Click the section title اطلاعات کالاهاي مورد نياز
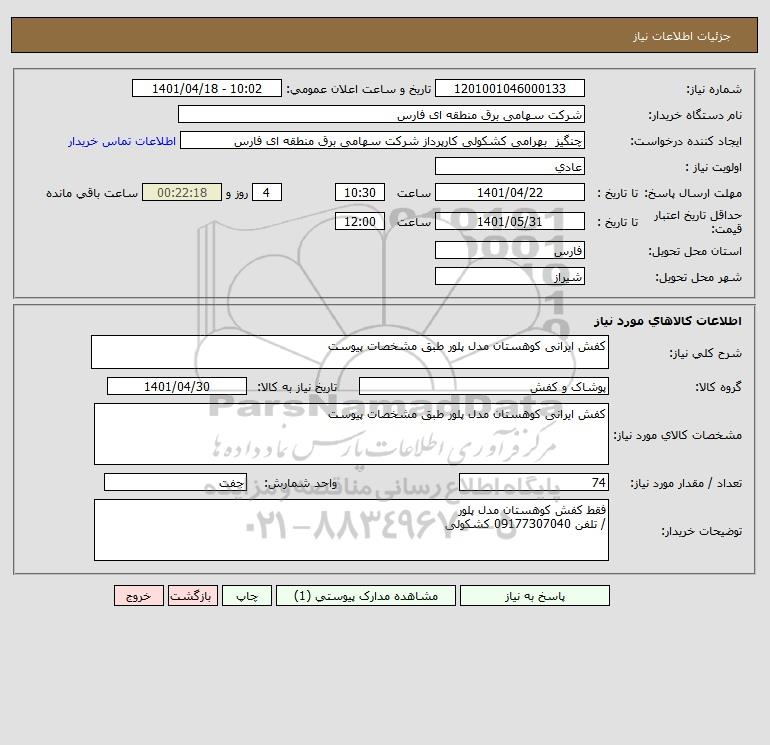770x745 pixels. [668, 321]
